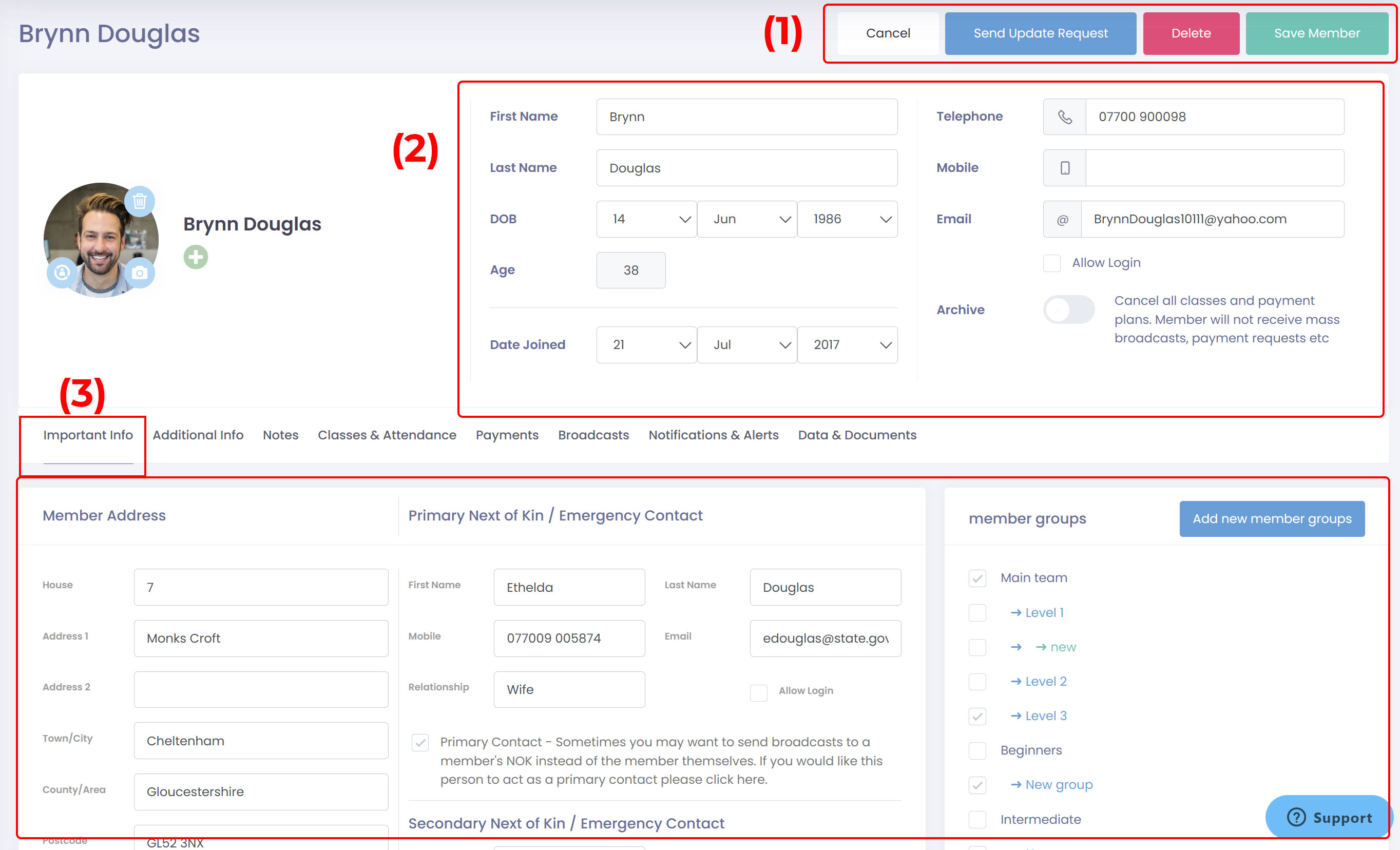Image resolution: width=1400 pixels, height=850 pixels.
Task: Uncheck the Level 3 member group
Action: tap(977, 716)
